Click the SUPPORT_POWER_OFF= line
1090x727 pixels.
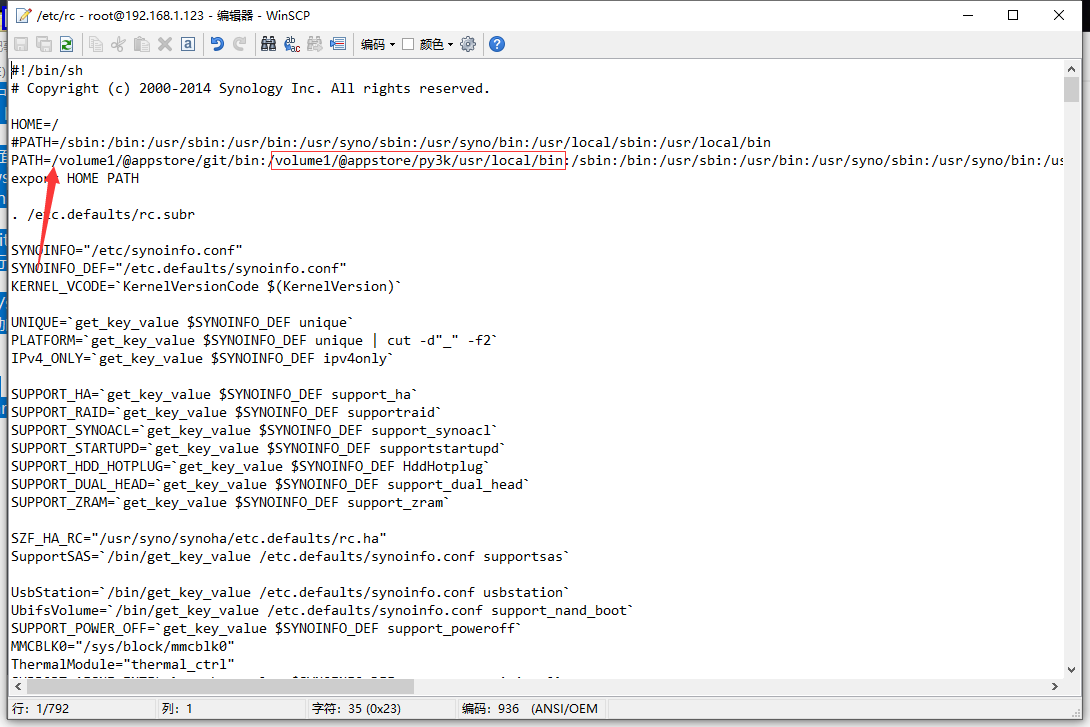266,628
